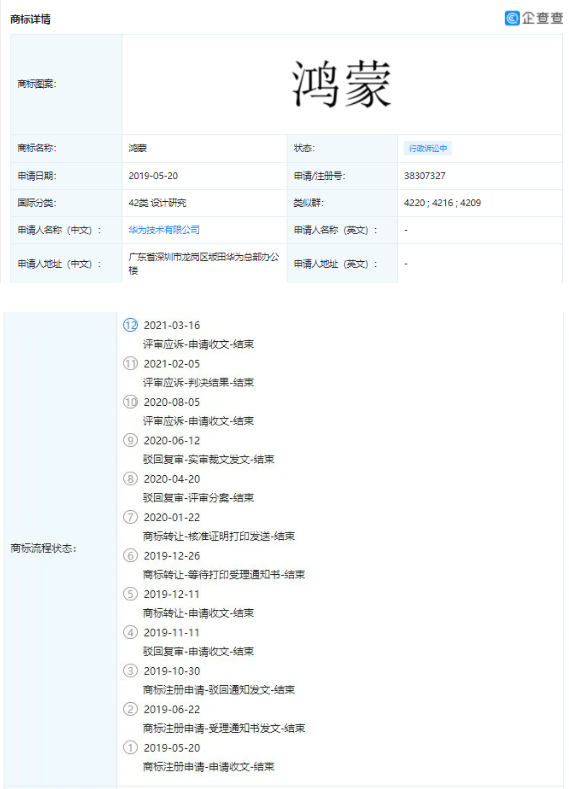Click the 商标图案 label
The height and width of the screenshot is (789, 569).
click(x=37, y=84)
